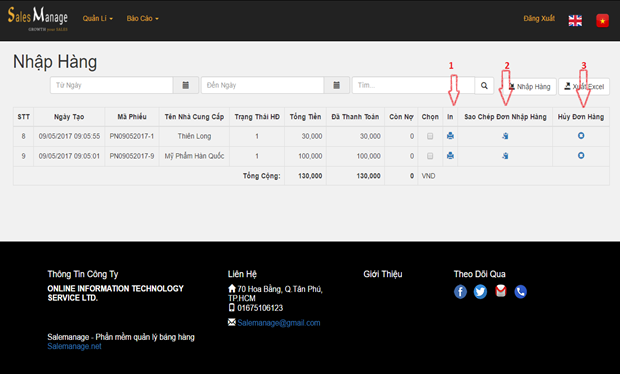Click the Nhập Hàng import button
The width and height of the screenshot is (620, 374).
click(x=529, y=87)
